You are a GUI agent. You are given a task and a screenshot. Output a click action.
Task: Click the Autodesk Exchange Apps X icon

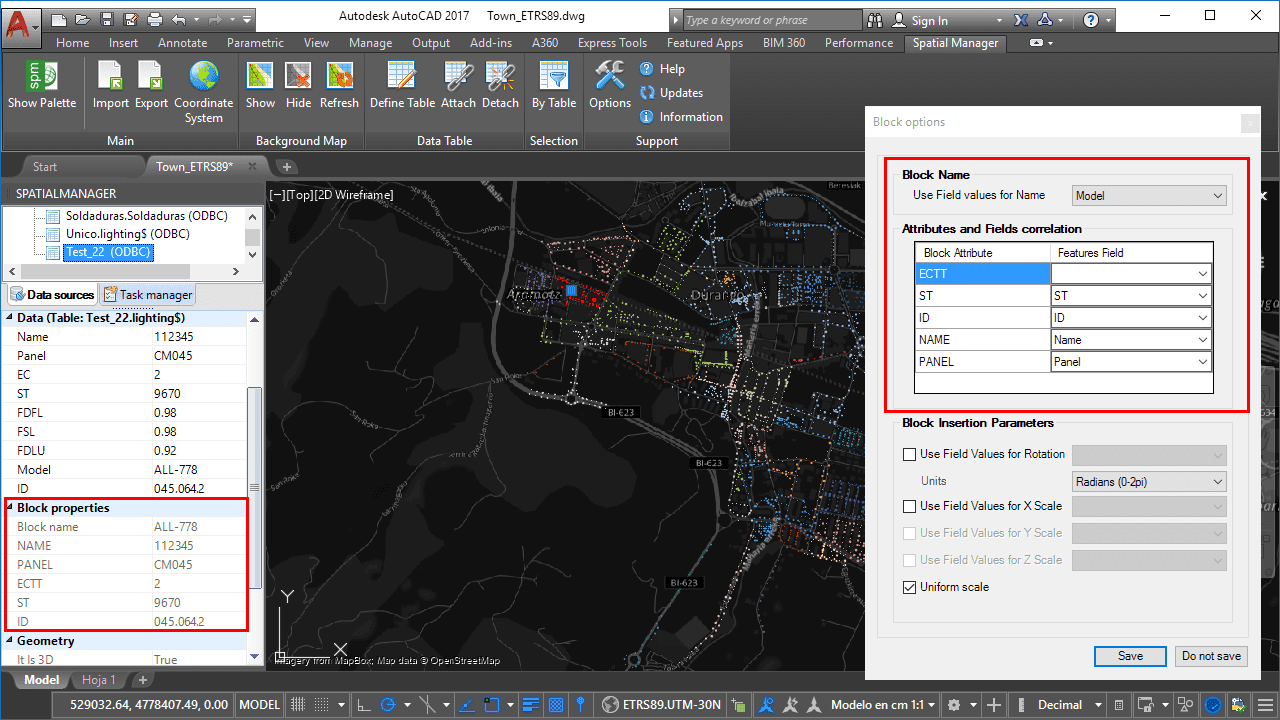(1019, 20)
